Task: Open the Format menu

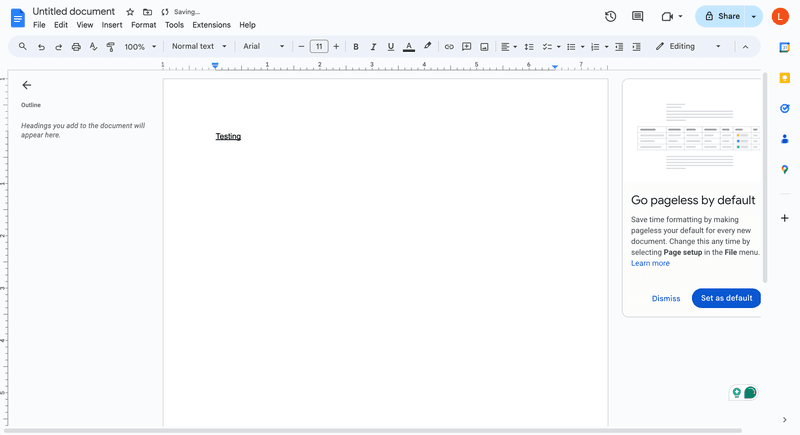Action: pyautogui.click(x=143, y=25)
